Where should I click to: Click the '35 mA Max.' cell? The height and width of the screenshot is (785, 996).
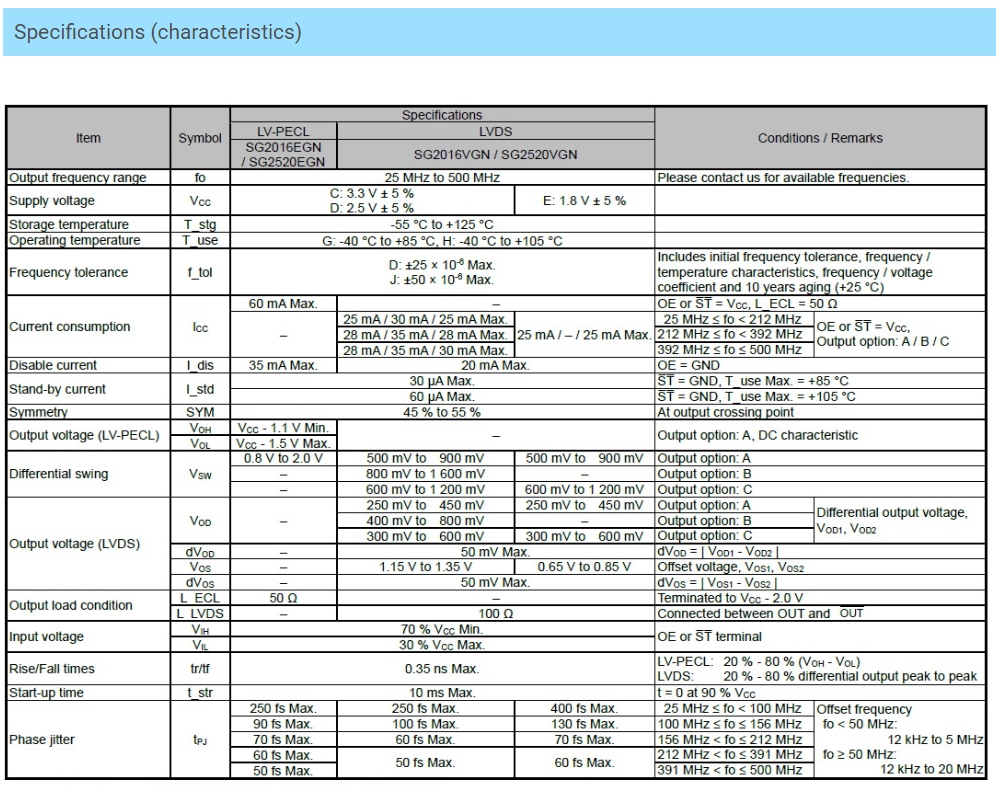[x=283, y=366]
